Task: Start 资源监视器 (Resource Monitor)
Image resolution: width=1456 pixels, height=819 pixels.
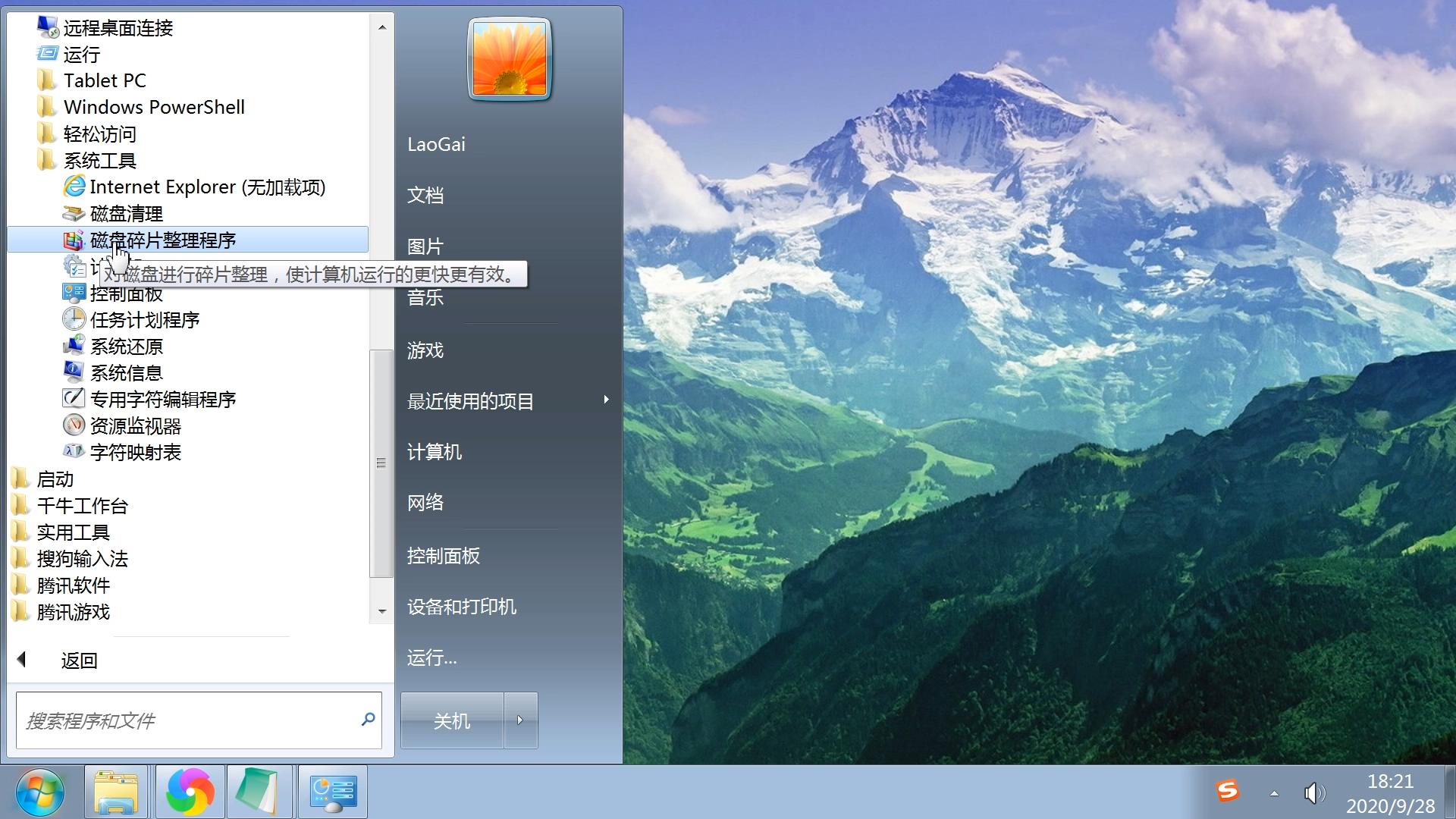Action: coord(135,425)
